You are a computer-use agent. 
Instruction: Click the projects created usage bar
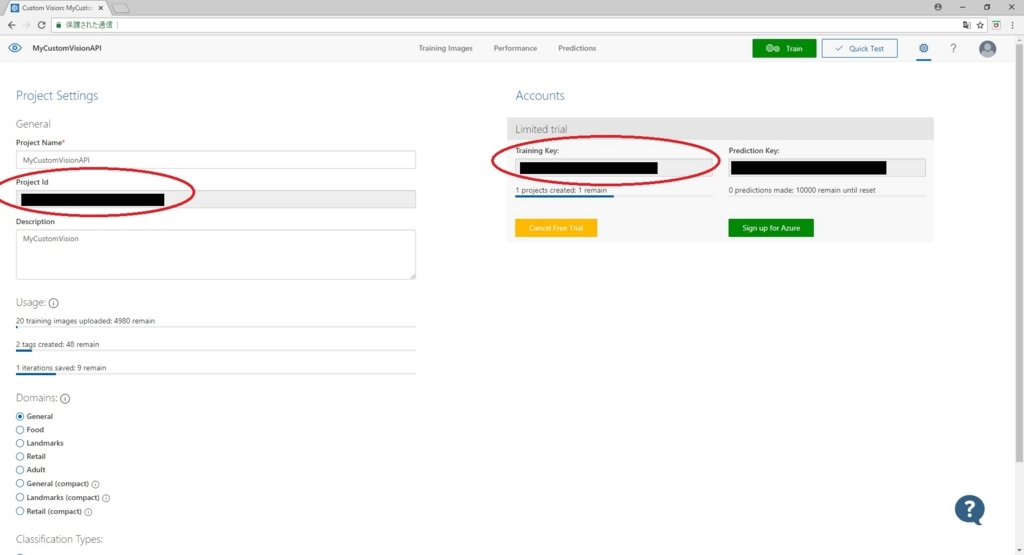click(613, 196)
